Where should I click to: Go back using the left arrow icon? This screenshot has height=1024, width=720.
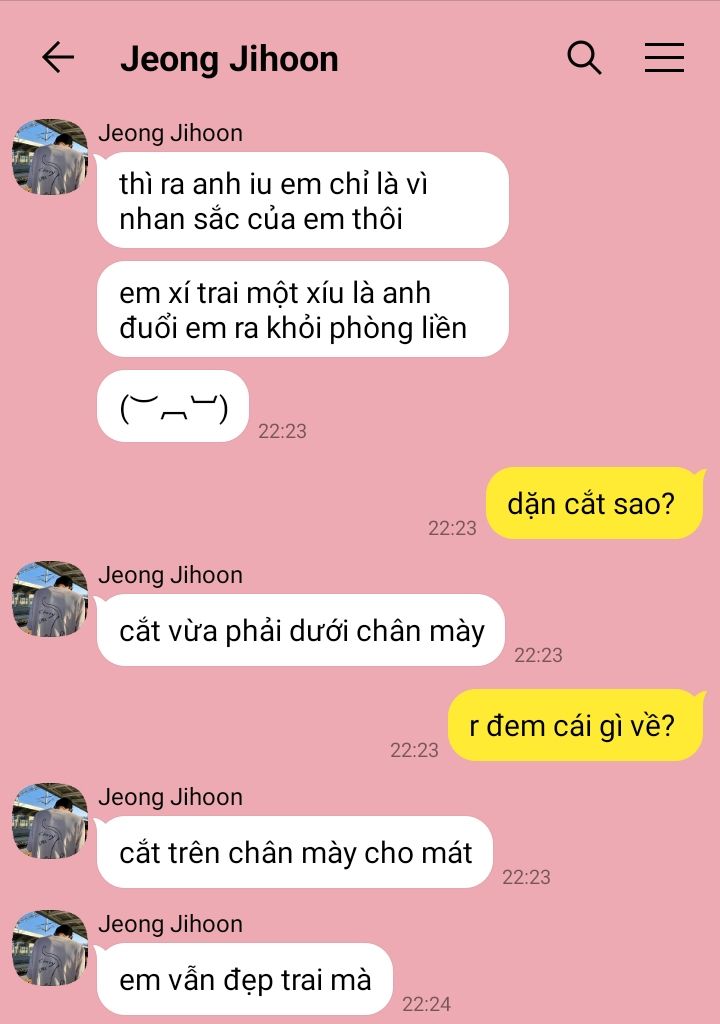[58, 57]
